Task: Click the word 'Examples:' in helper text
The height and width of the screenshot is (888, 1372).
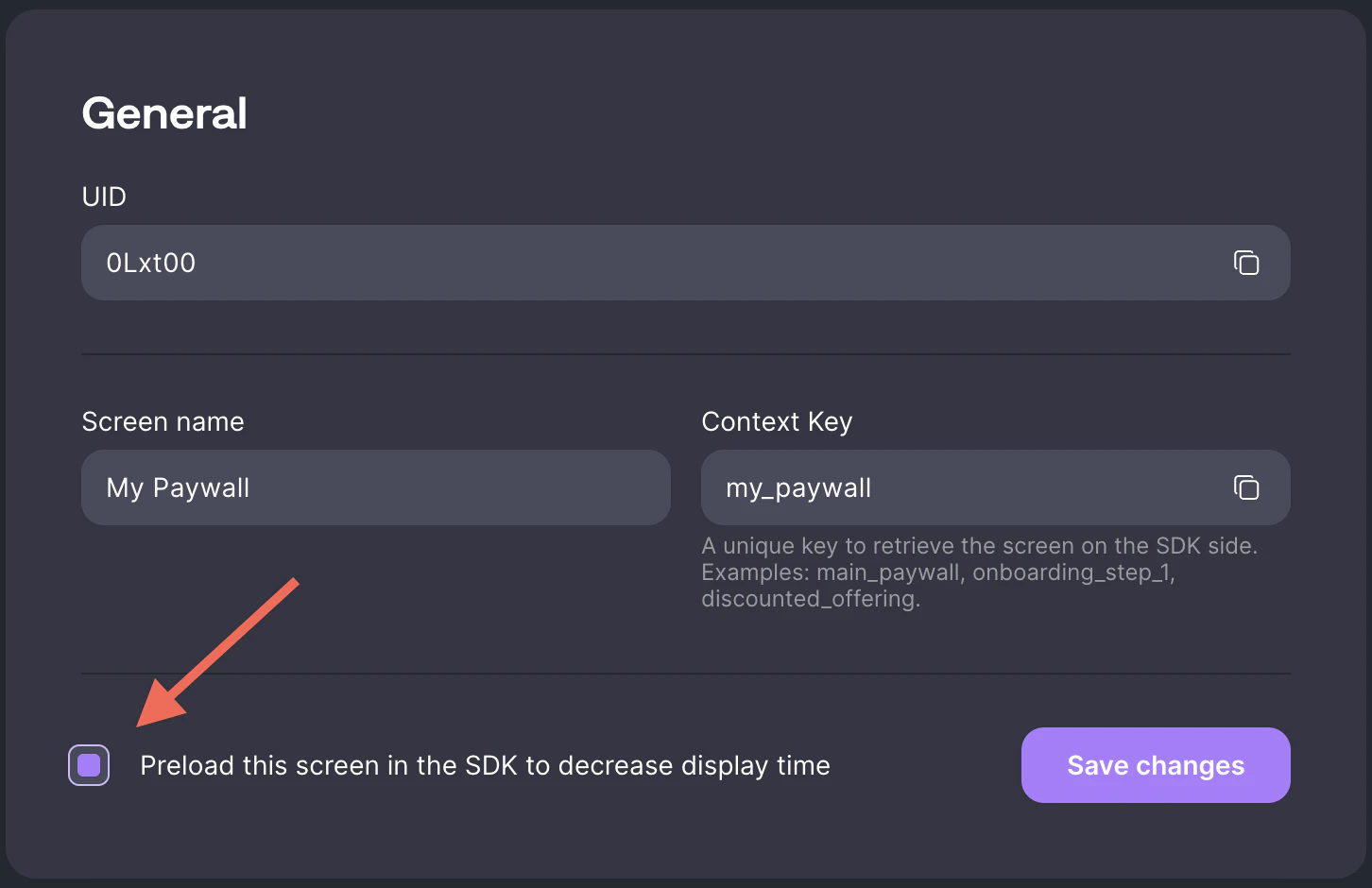Action: point(755,572)
